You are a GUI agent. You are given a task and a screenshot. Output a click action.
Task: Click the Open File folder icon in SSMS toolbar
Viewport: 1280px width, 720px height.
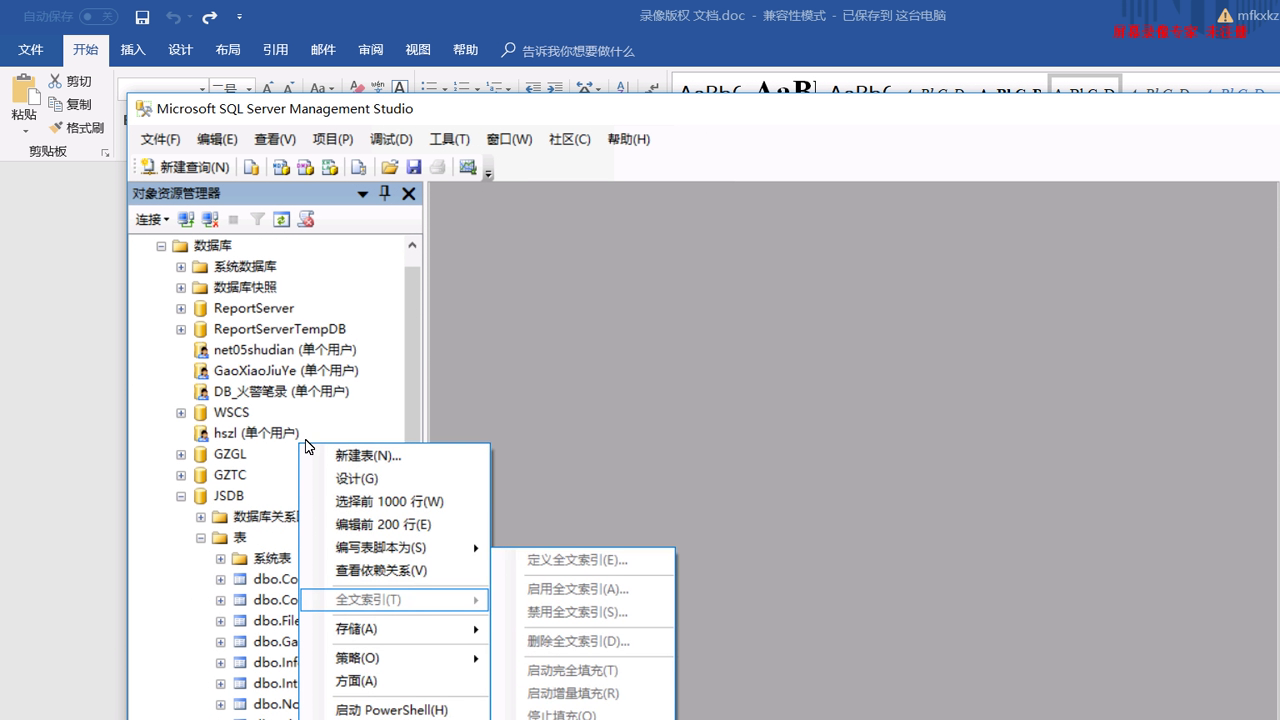389,167
